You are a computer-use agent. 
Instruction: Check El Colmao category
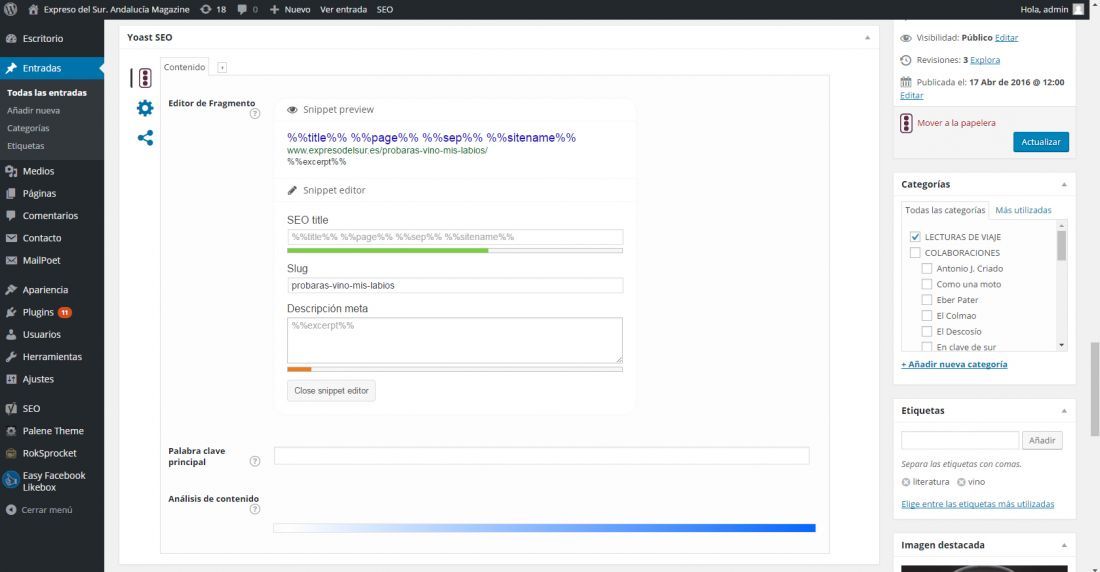927,316
